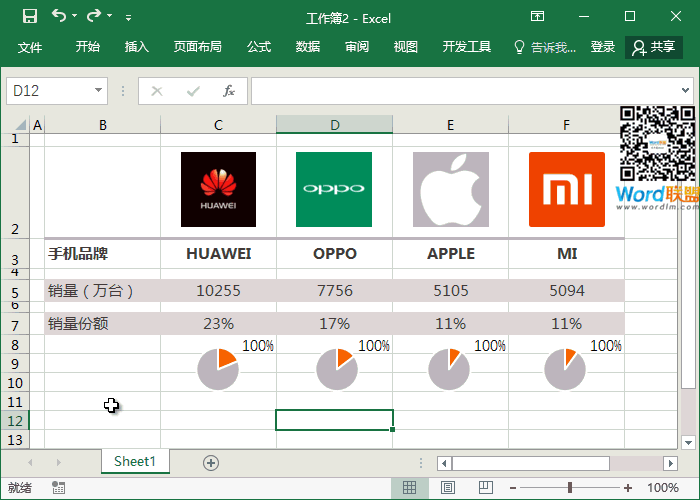The width and height of the screenshot is (700, 500).
Task: Select the HUAWEI header cell
Action: pyautogui.click(x=218, y=254)
